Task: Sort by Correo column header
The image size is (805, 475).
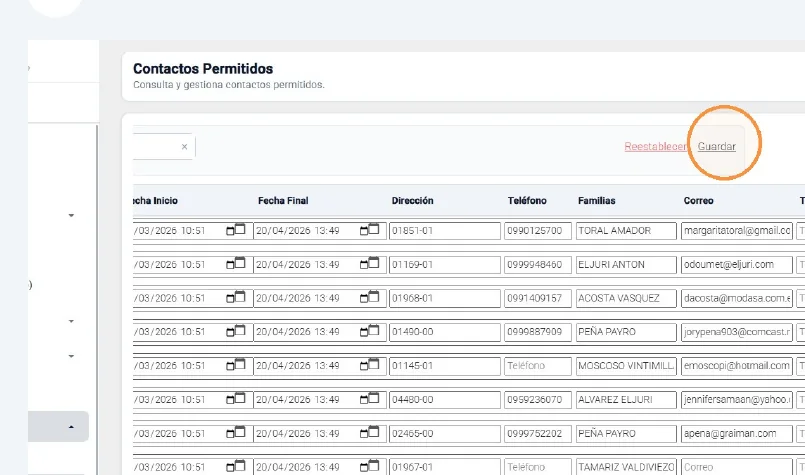Action: point(698,201)
